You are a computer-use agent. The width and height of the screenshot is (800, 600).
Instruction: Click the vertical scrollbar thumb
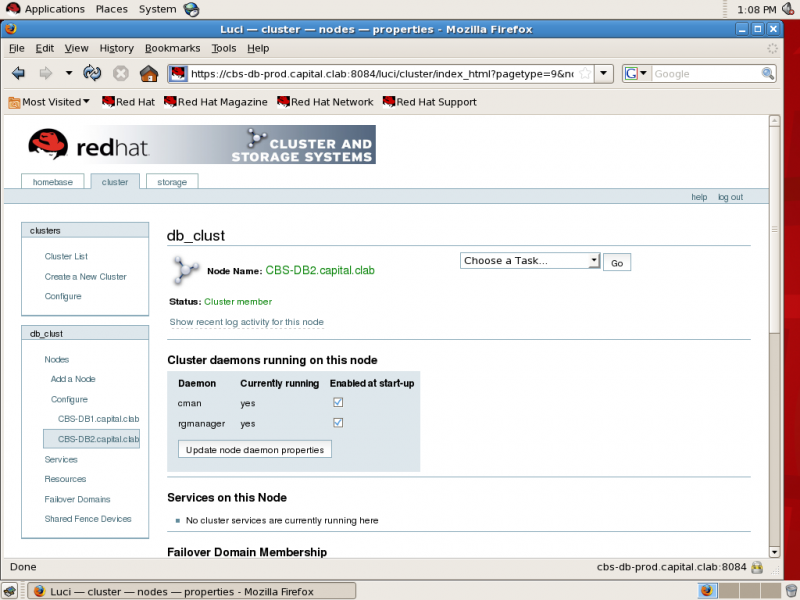point(774,229)
